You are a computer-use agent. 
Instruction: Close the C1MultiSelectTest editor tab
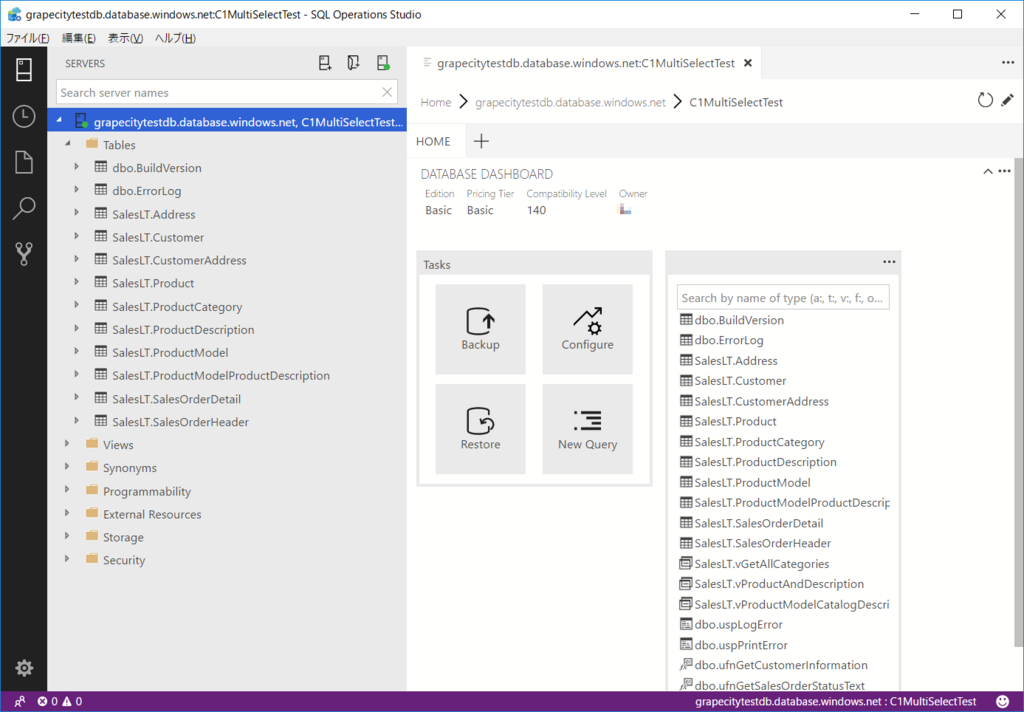pos(748,63)
